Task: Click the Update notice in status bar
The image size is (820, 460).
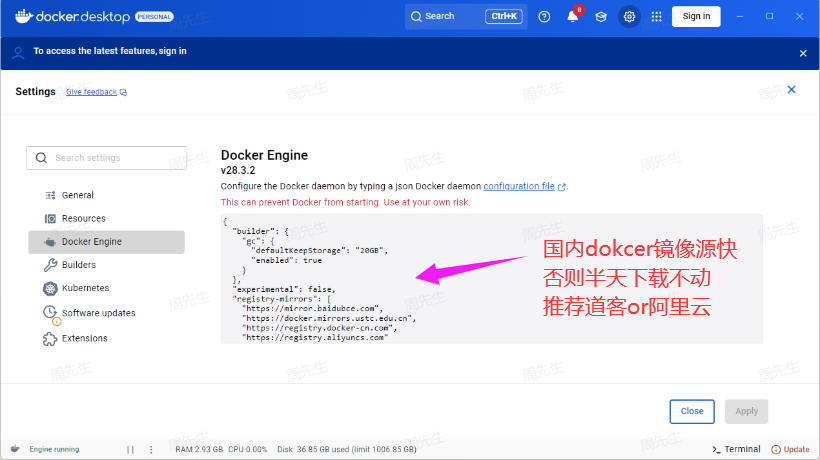Action: (x=791, y=450)
